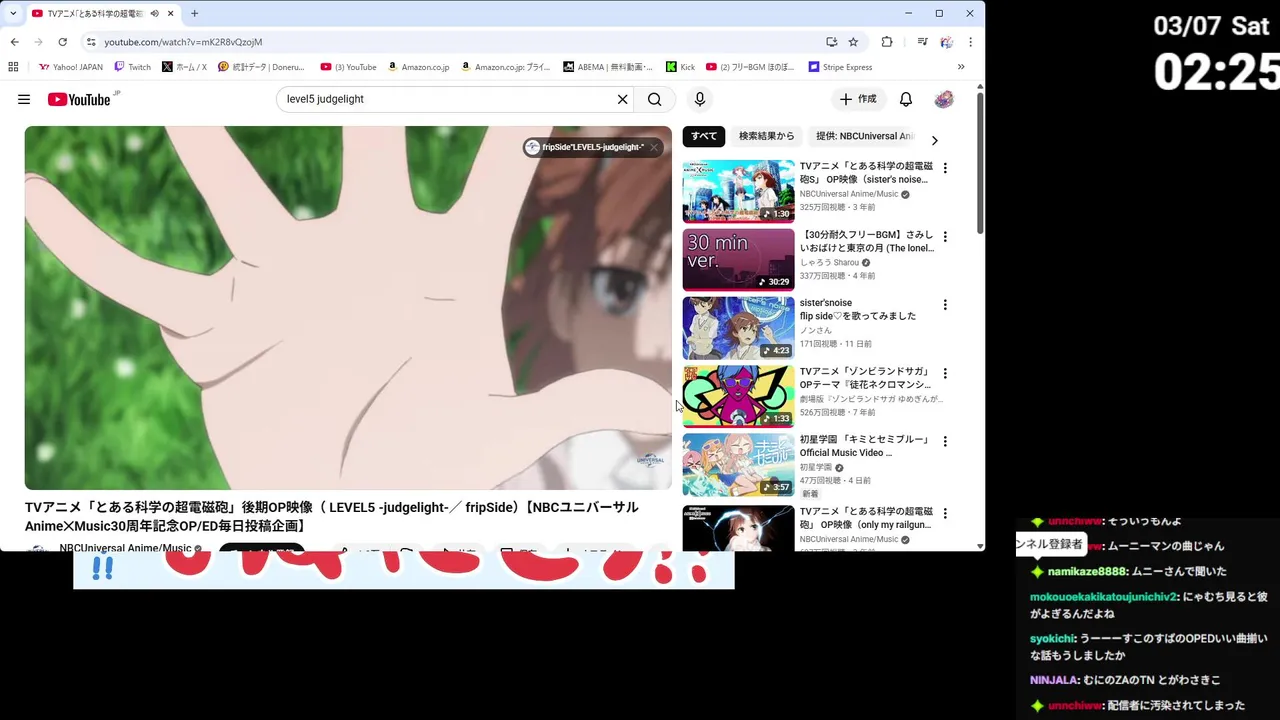Go to YouTube home via the logo

click(x=79, y=99)
